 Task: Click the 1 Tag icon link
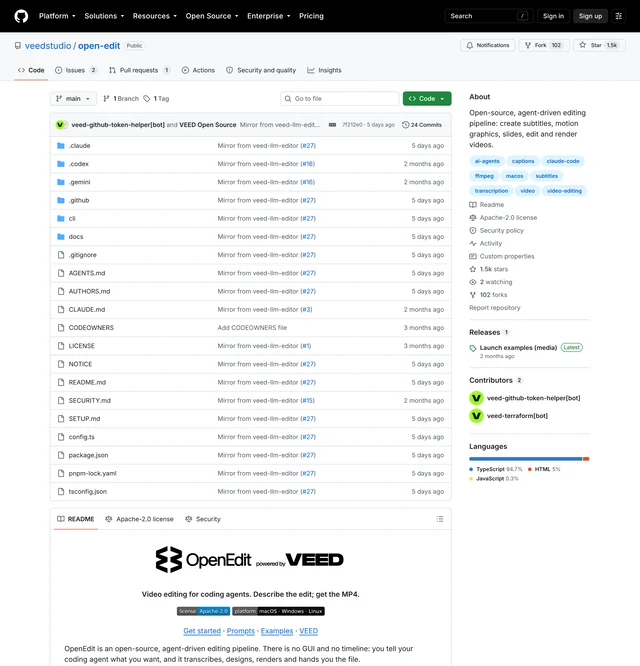pyautogui.click(x=156, y=99)
